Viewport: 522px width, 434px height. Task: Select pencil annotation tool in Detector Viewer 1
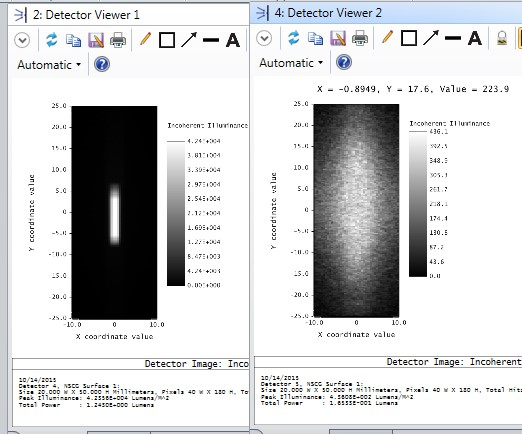pyautogui.click(x=145, y=39)
